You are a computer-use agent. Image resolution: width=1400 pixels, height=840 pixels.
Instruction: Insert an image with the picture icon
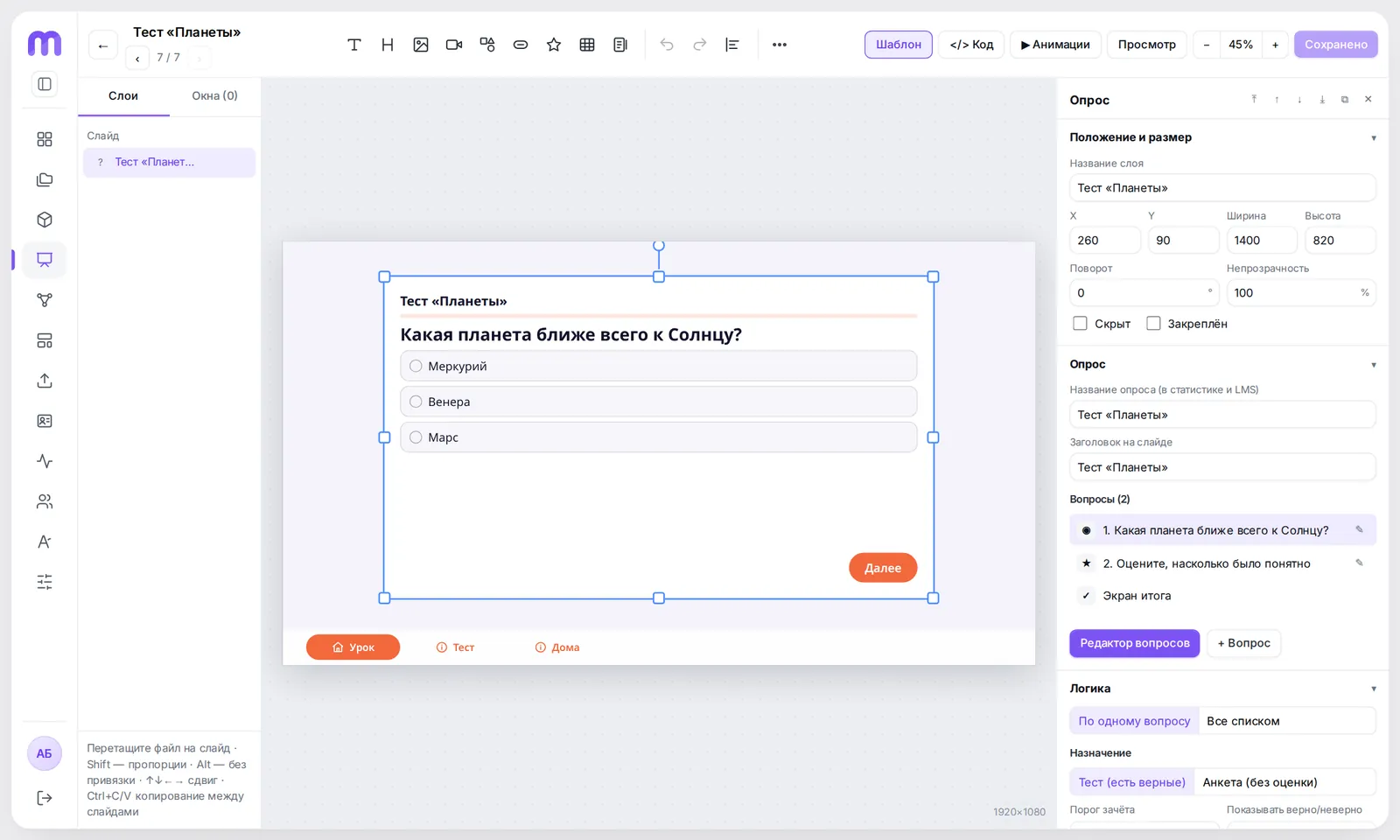pyautogui.click(x=421, y=45)
